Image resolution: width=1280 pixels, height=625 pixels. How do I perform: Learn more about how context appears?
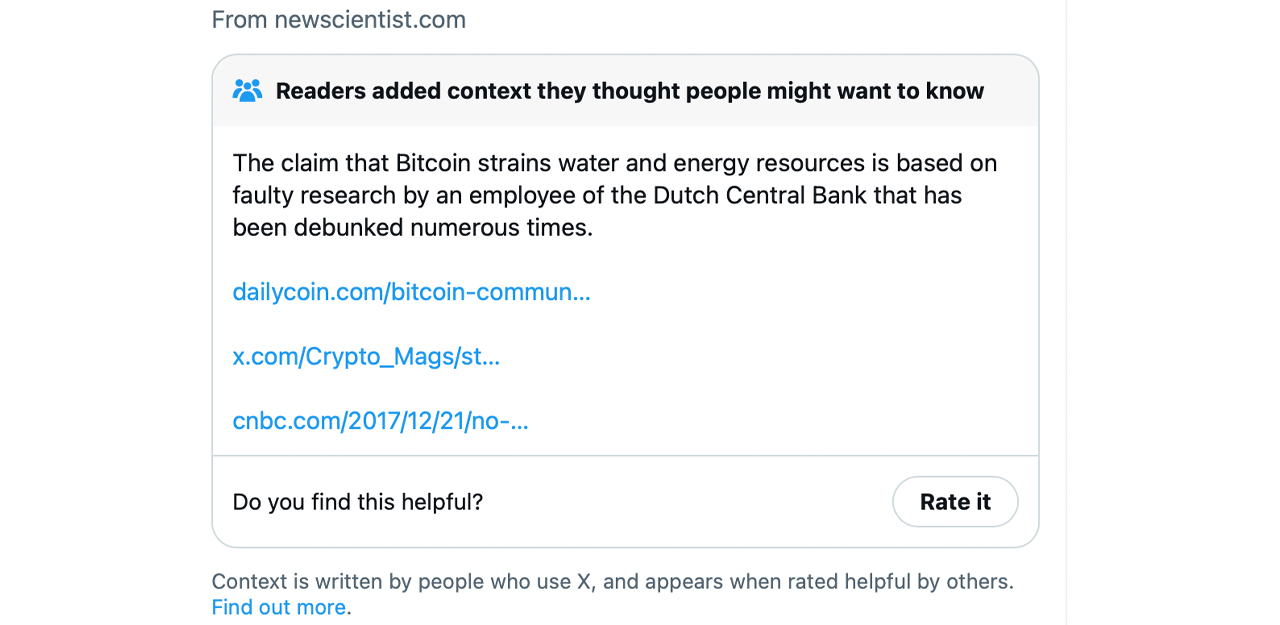coord(279,607)
